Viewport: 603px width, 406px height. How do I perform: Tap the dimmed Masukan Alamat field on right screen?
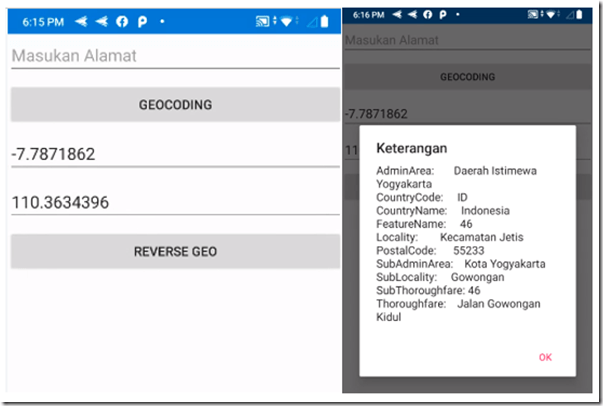click(468, 39)
